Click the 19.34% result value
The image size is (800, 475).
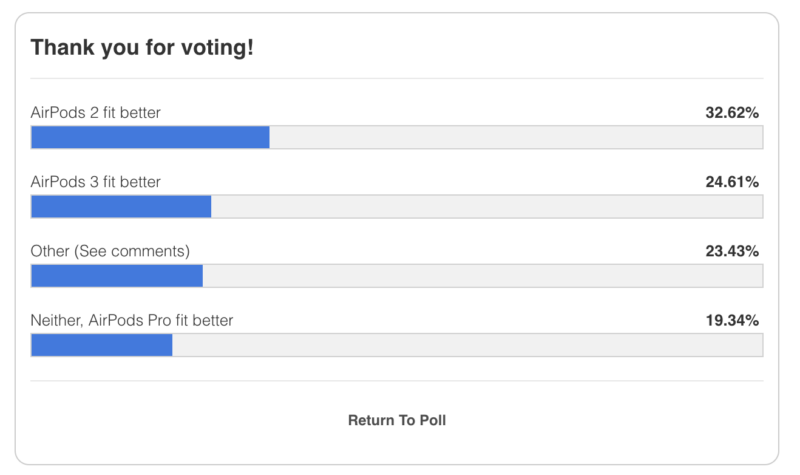(732, 320)
